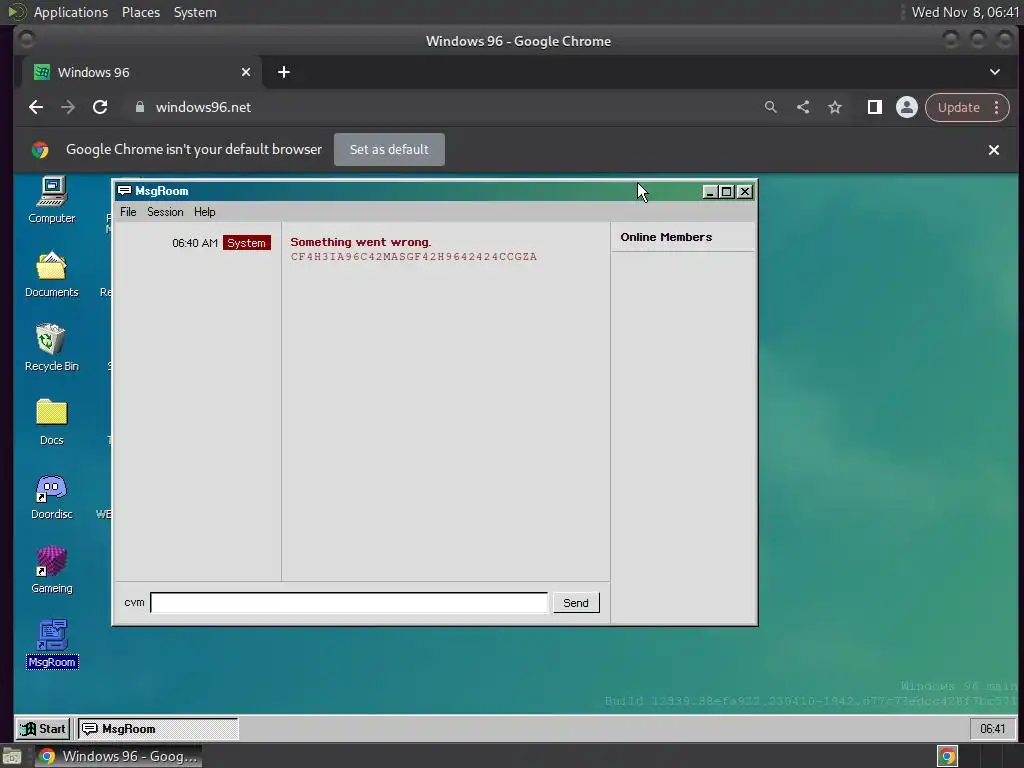1024x768 pixels.
Task: Click the 06:40 AM message timestamp
Action: point(195,243)
